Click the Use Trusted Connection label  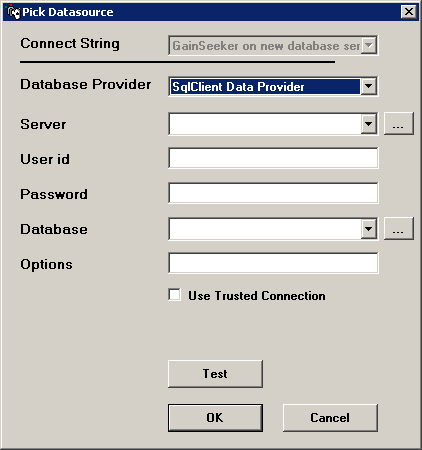pos(257,296)
